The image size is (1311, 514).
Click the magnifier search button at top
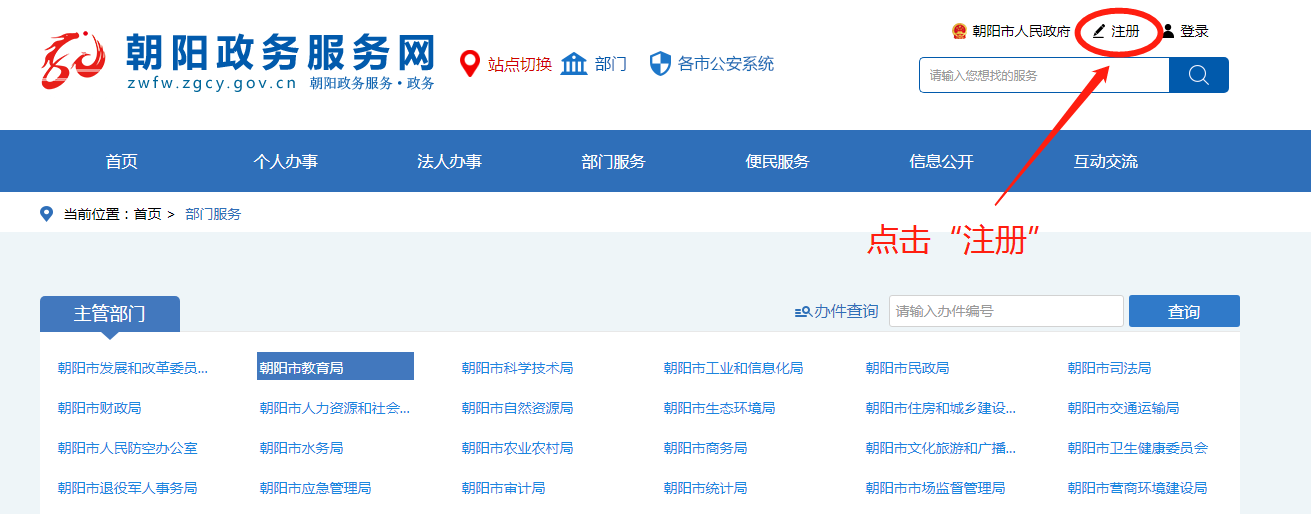(1199, 75)
